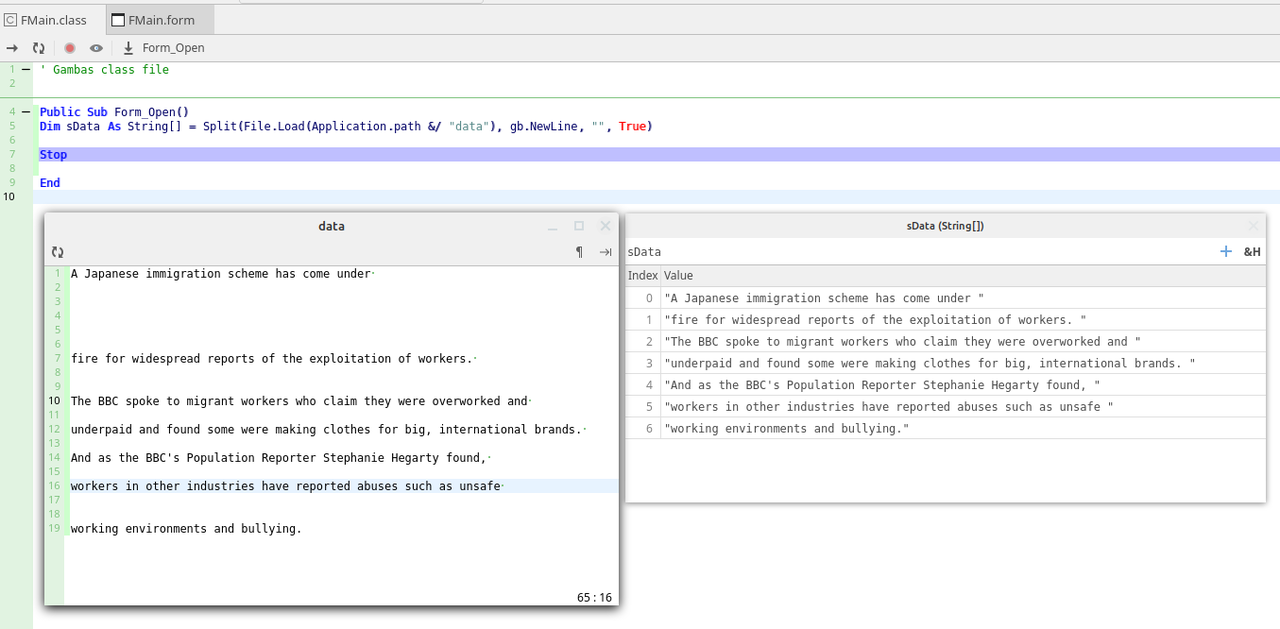This screenshot has width=1280, height=629.
Task: Select sData row with index 0
Action: pos(946,298)
